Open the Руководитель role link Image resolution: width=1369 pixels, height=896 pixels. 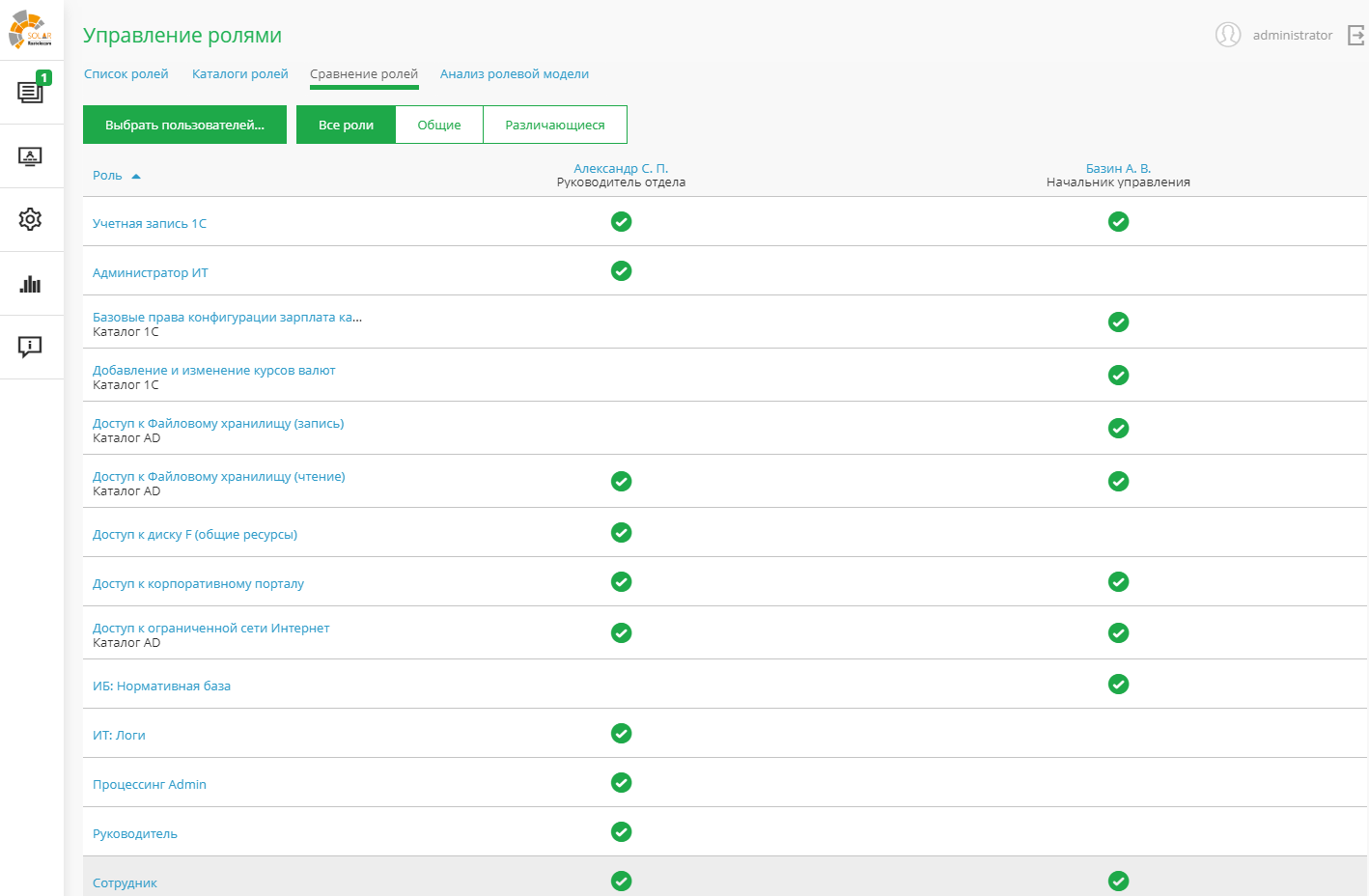click(x=135, y=834)
